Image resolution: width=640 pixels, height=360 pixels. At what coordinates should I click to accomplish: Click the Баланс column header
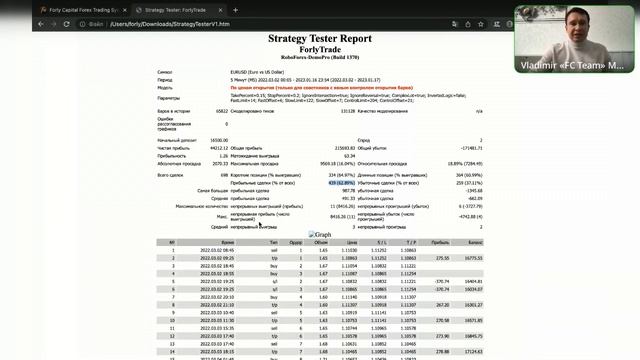click(x=475, y=242)
